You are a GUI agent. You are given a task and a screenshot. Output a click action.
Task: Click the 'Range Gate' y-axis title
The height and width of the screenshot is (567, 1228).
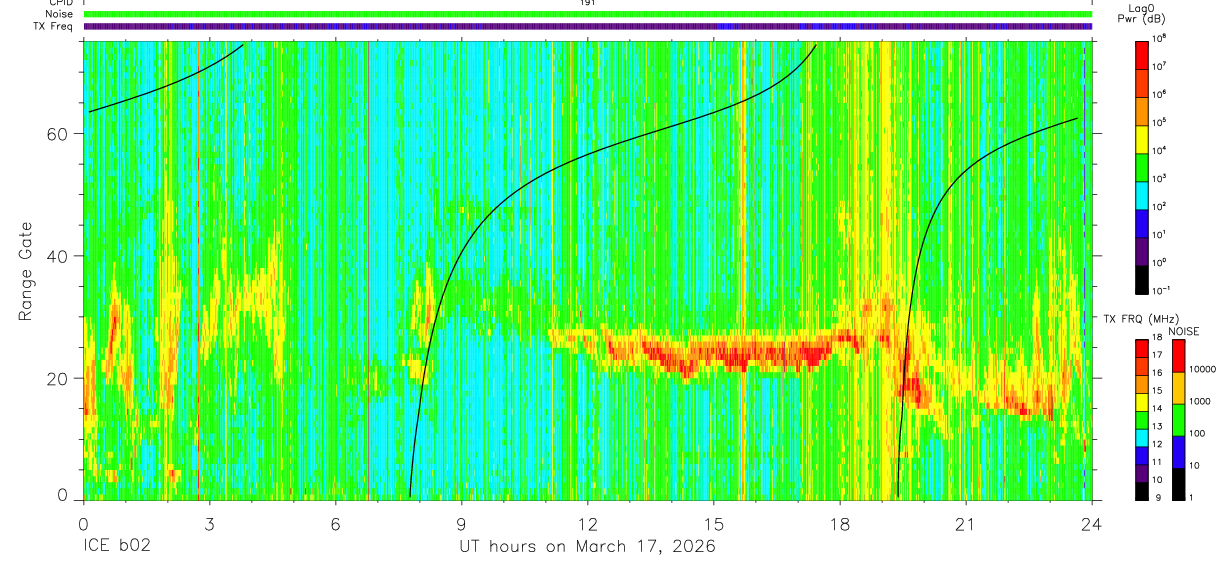coord(25,270)
